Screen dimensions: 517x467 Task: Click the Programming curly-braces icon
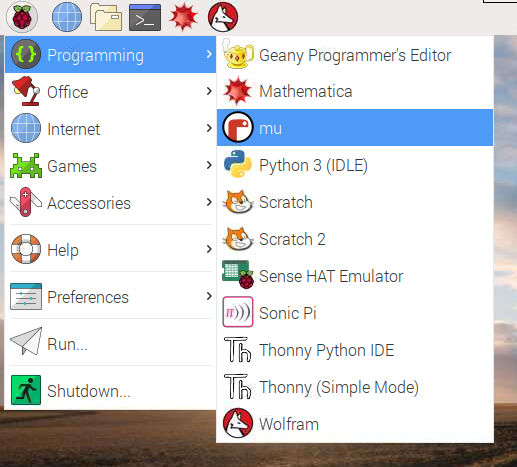pos(26,54)
